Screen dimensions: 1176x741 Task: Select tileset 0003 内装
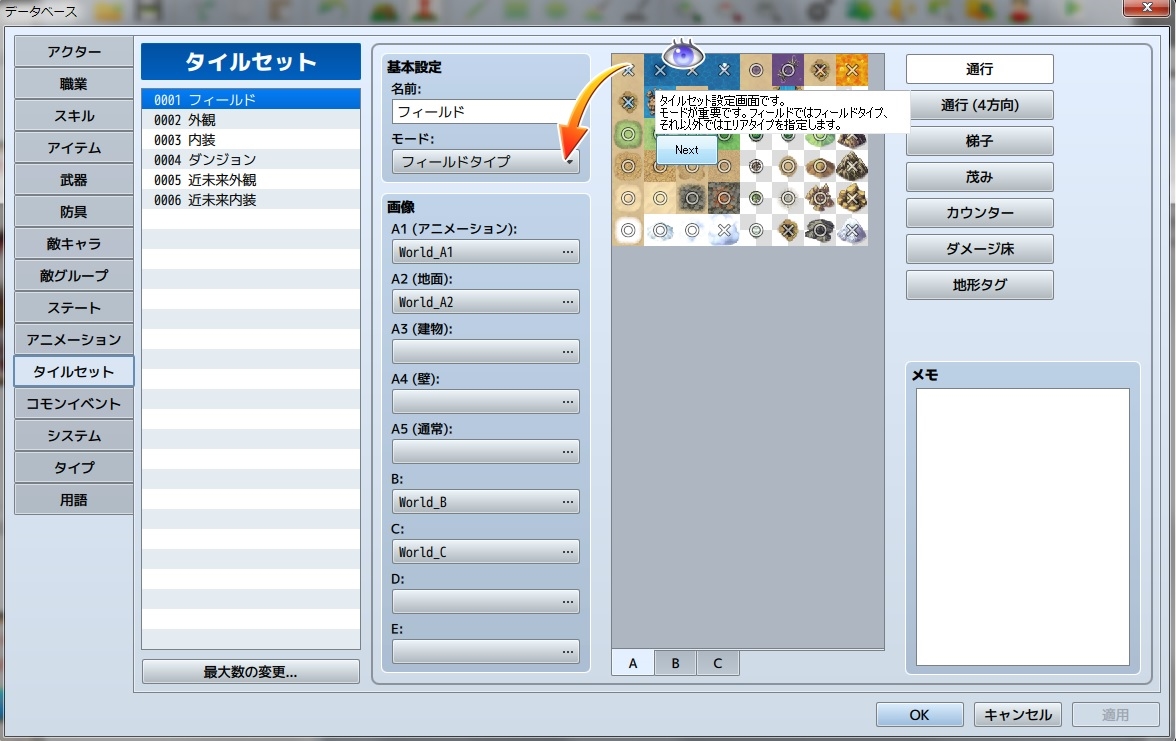point(250,140)
